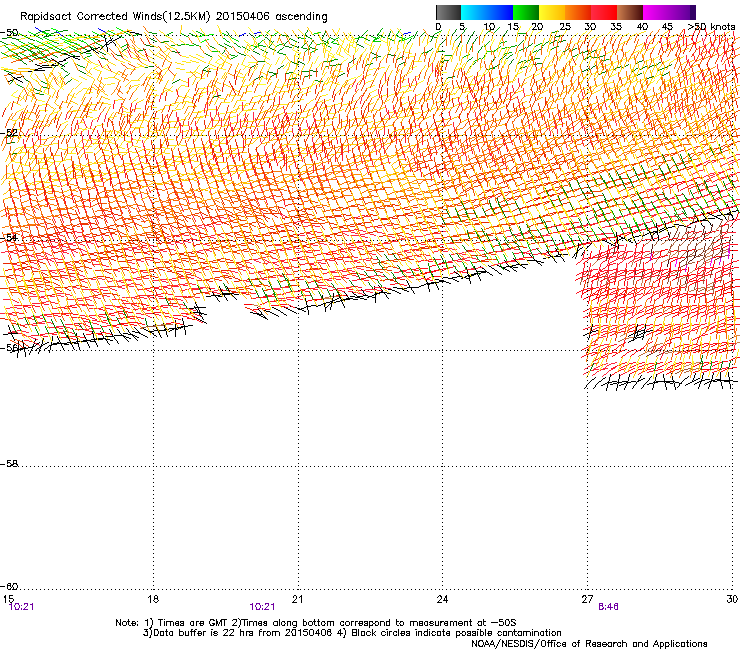
Task: Click the '>50 knots' legend label
Action: click(711, 27)
